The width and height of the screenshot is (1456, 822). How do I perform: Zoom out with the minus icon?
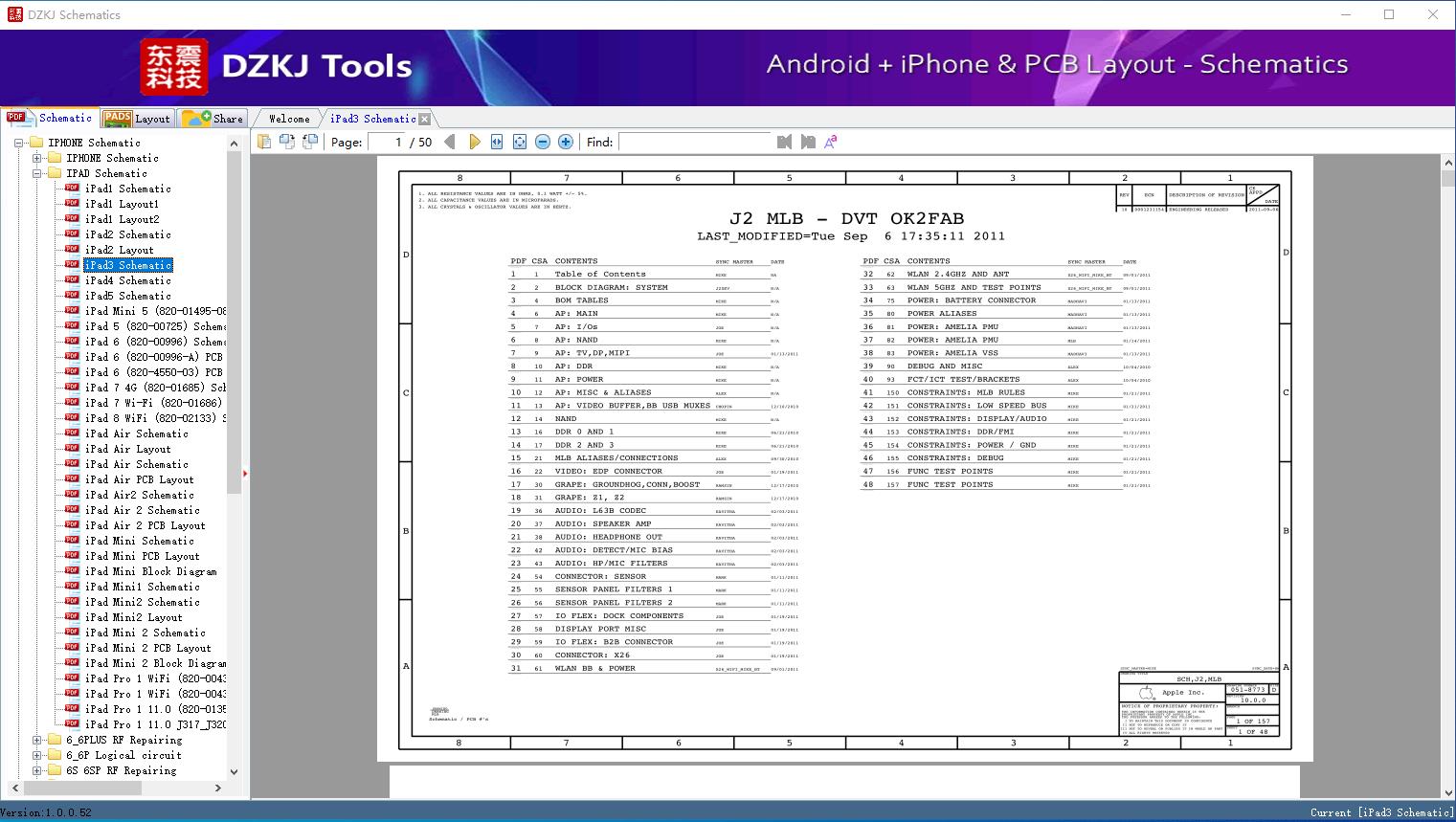543,142
